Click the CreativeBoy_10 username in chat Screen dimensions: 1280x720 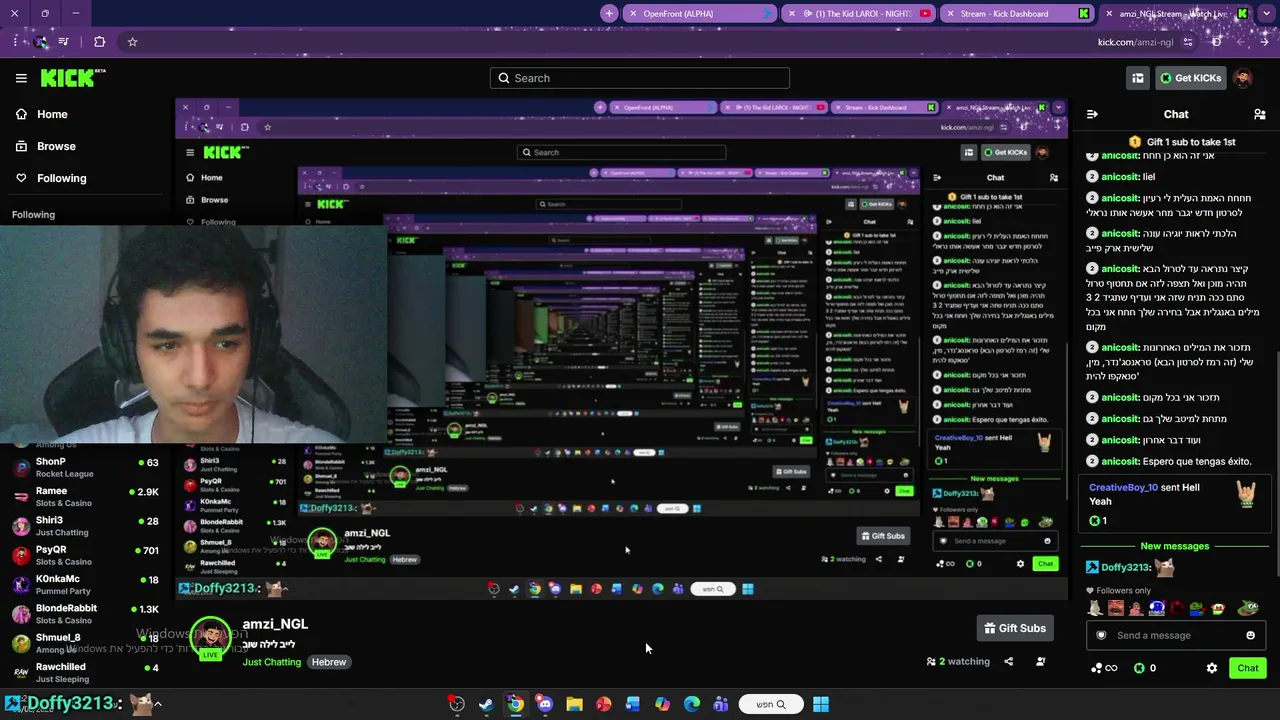(1124, 487)
